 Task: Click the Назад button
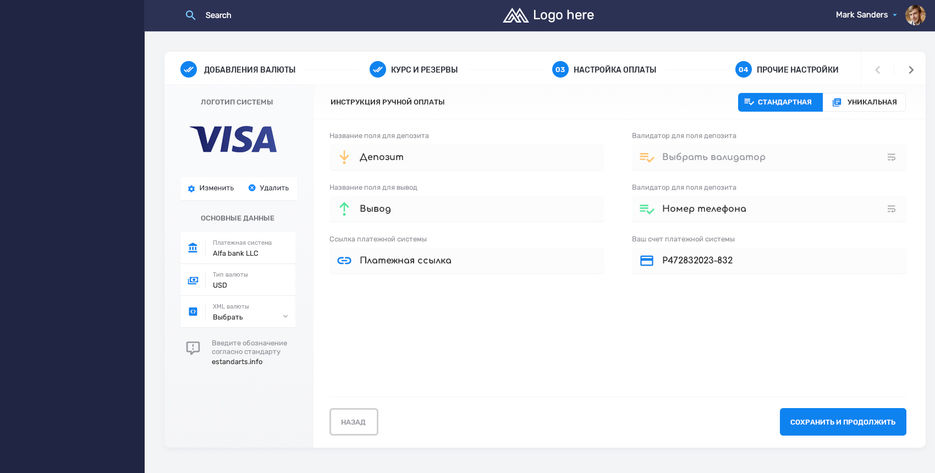354,422
